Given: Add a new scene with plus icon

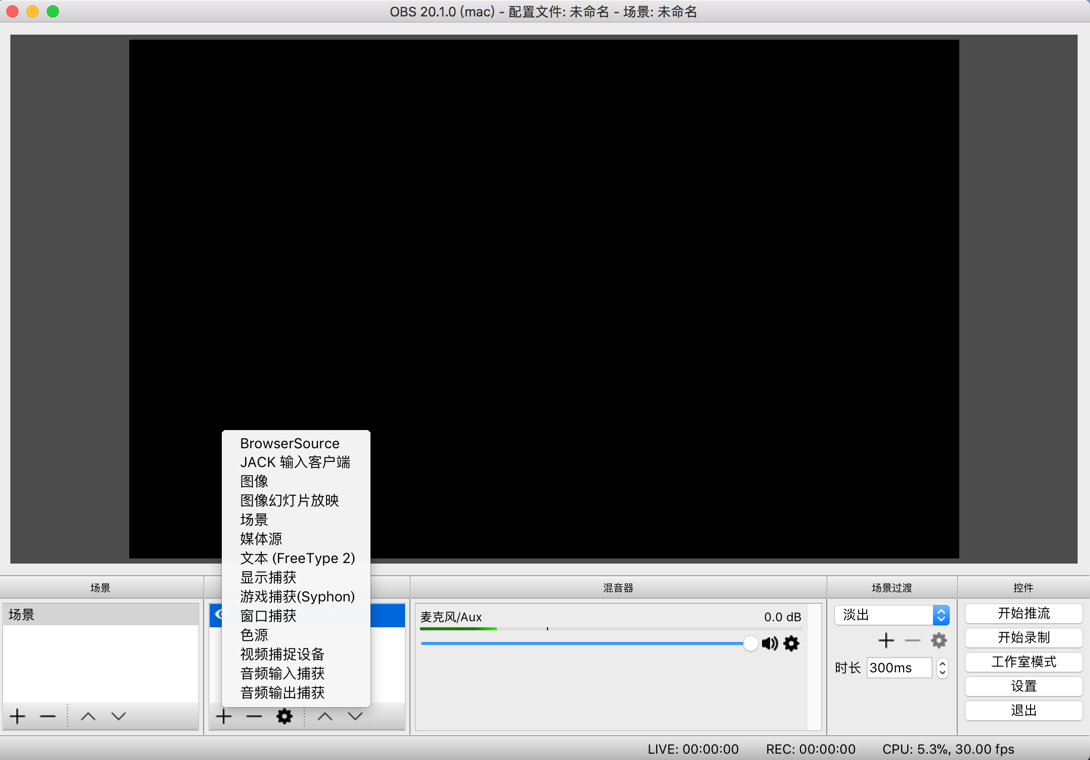Looking at the screenshot, I should pos(17,716).
